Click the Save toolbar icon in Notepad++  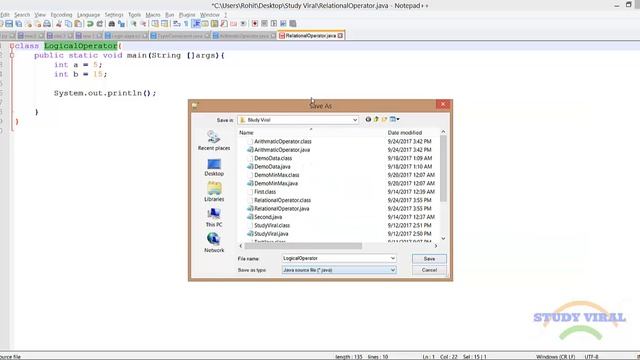point(9,24)
